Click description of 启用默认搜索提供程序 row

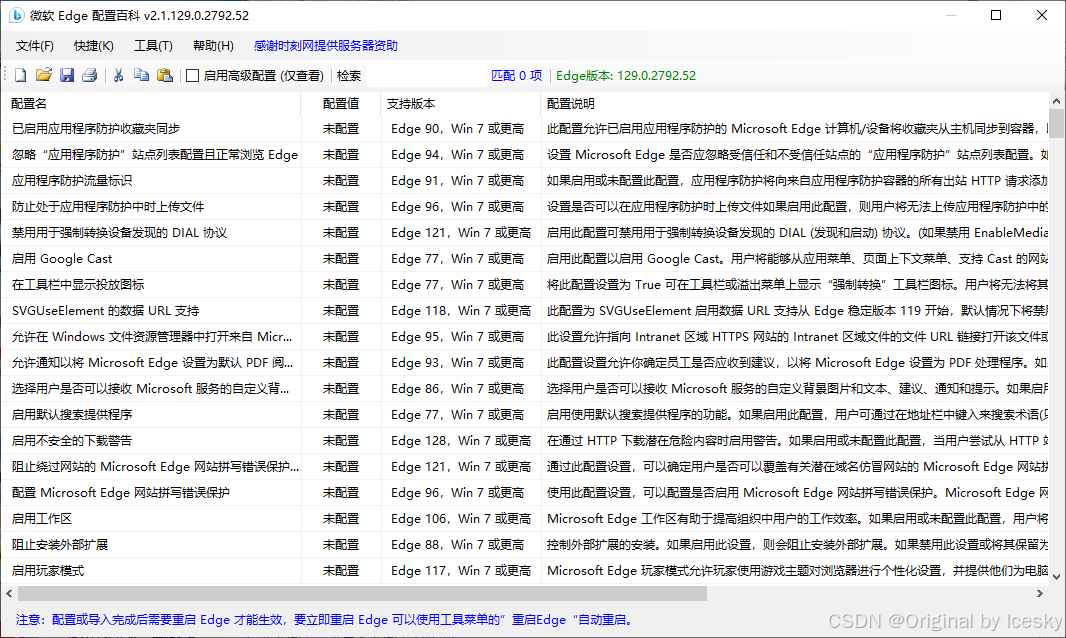tap(797, 414)
